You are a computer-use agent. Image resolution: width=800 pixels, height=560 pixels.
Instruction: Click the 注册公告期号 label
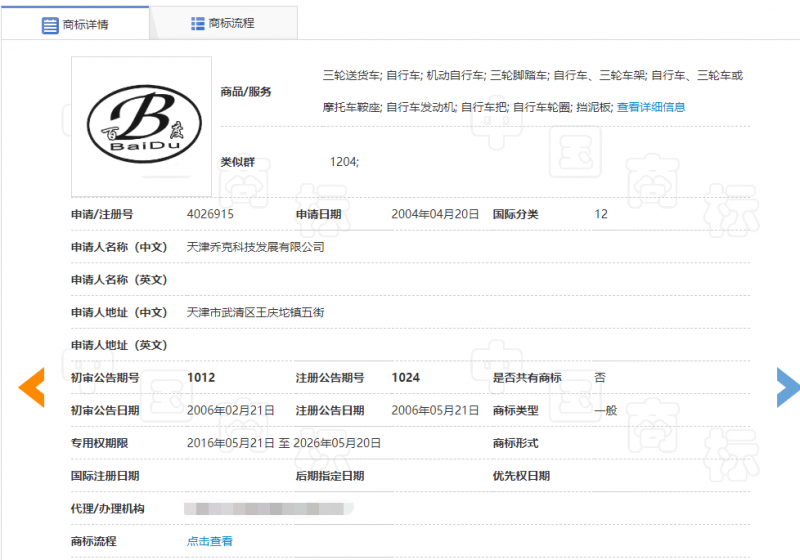pyautogui.click(x=330, y=377)
